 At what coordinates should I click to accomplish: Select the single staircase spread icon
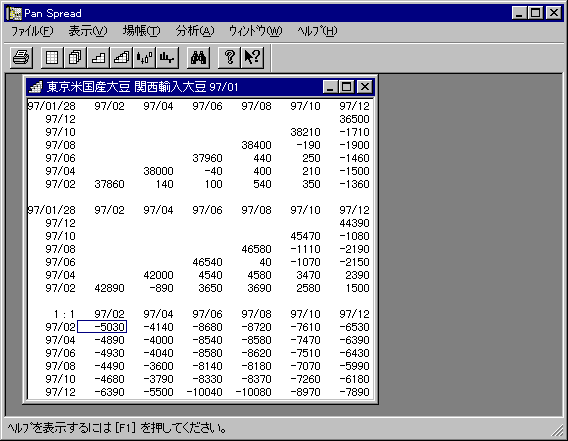[98, 57]
